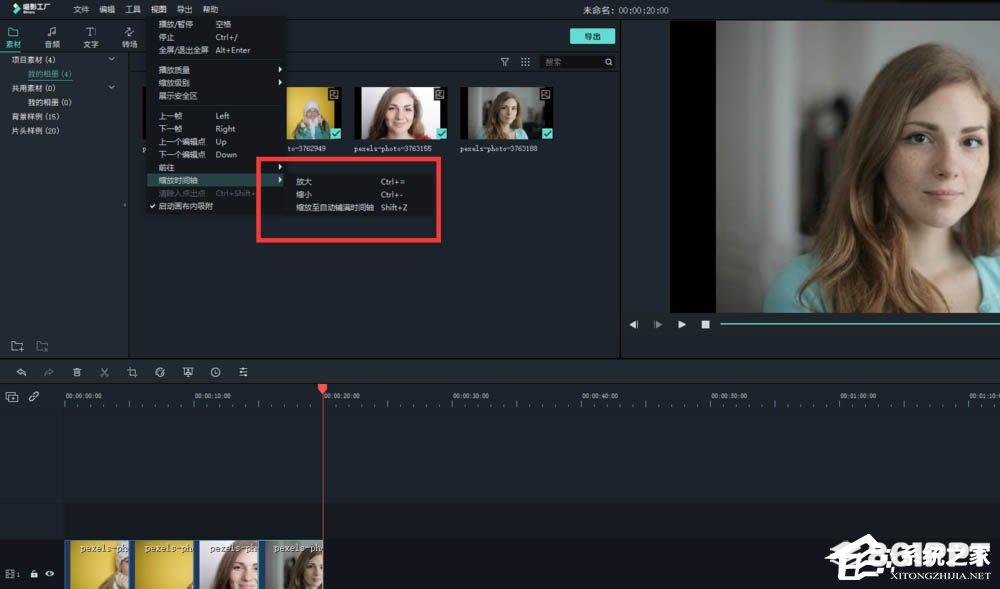
Task: Open the color palette tool
Action: pos(160,372)
